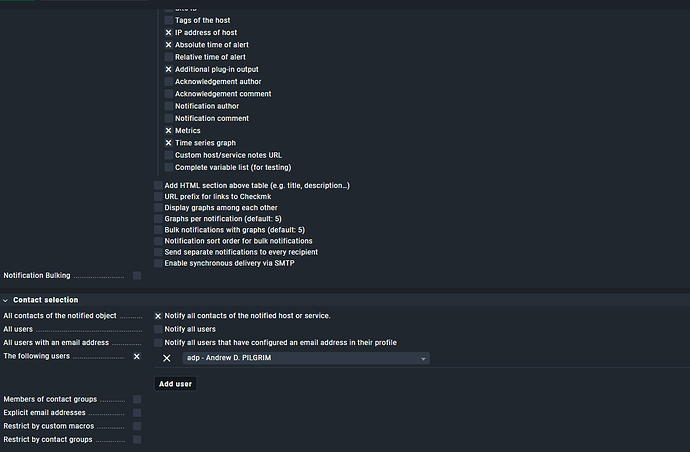
Task: Uncheck Absolute time of alert
Action: [x=169, y=45]
